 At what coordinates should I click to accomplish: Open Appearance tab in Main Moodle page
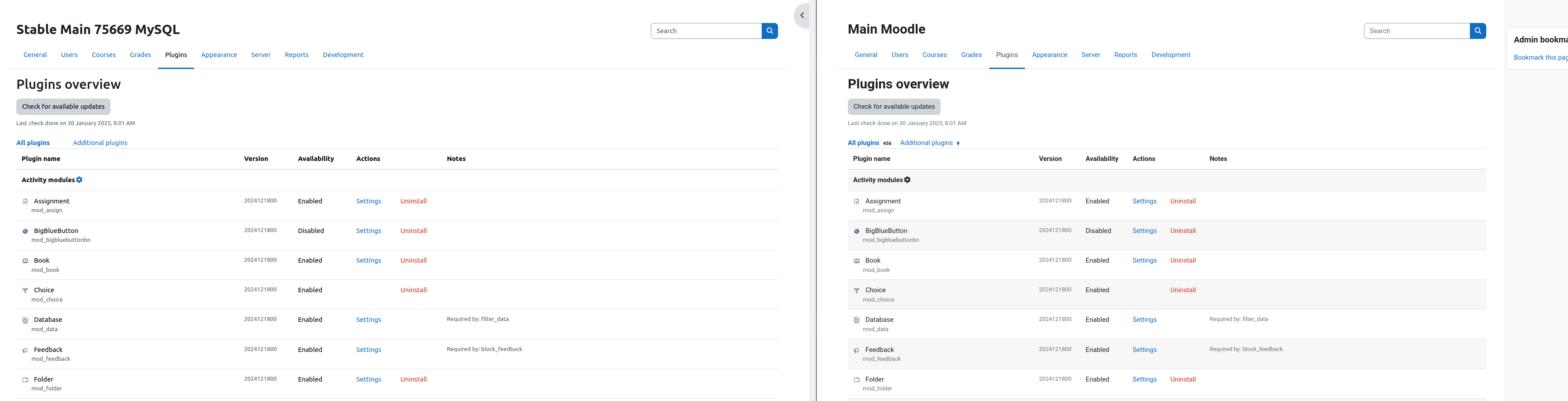click(1049, 55)
